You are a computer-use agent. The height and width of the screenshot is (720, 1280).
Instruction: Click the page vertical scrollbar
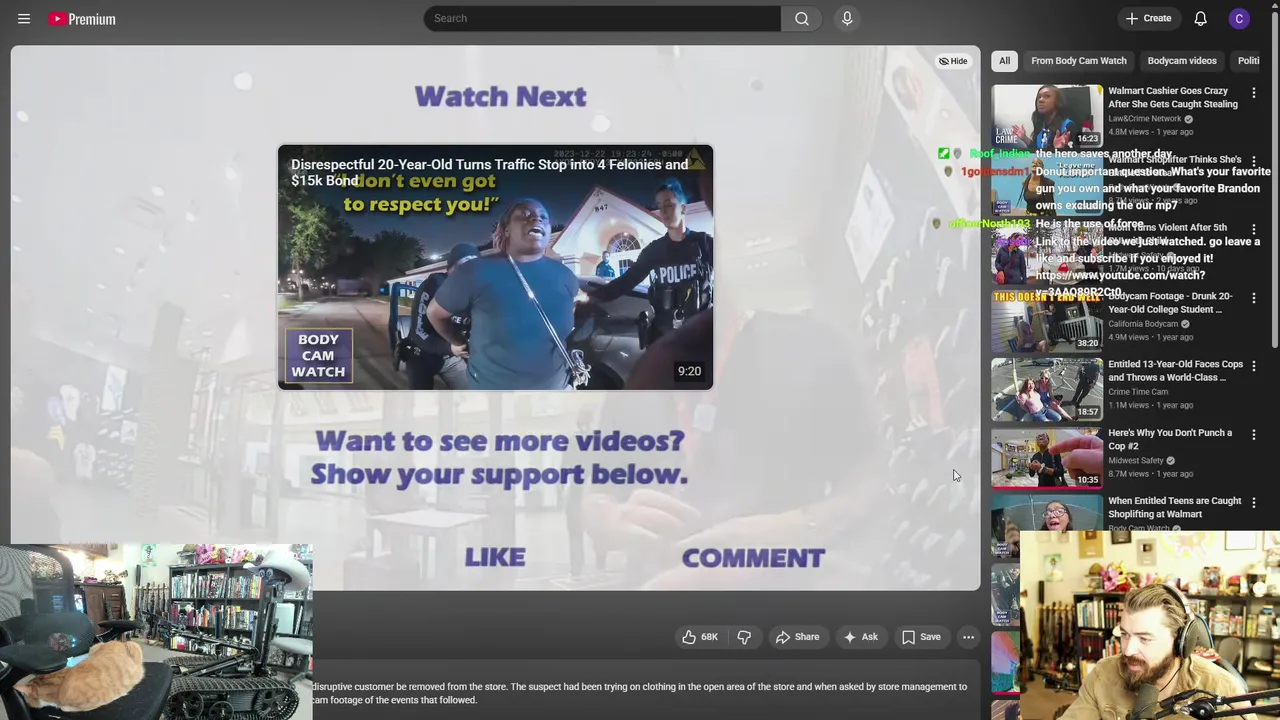click(1275, 180)
